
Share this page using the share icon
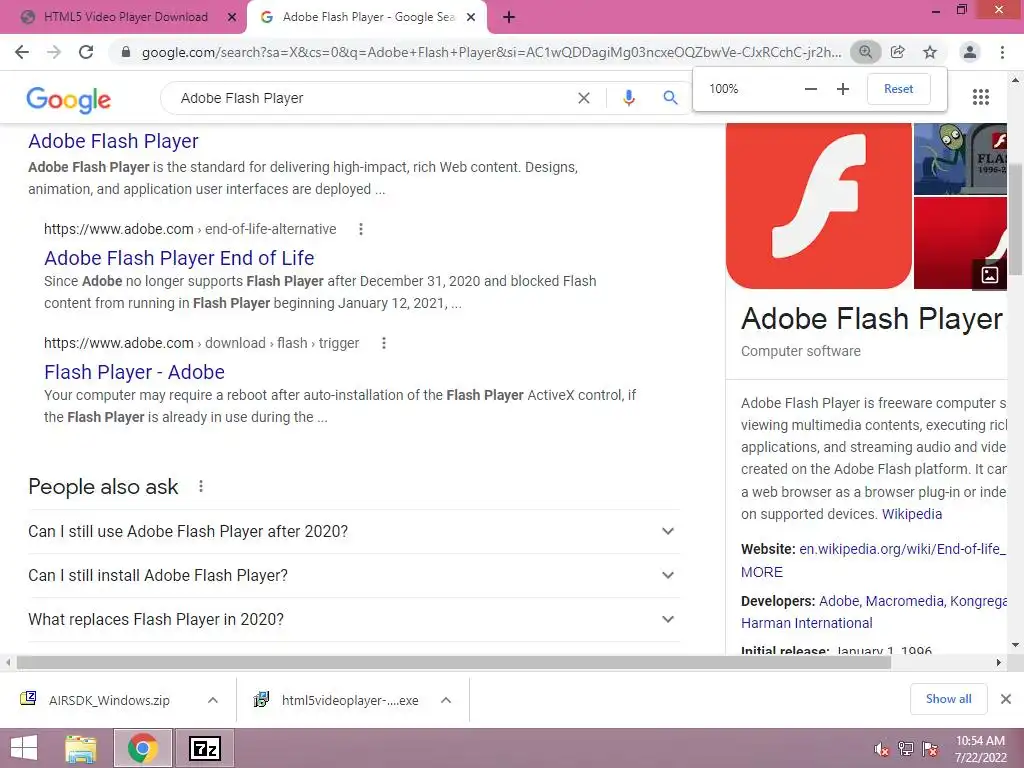tap(898, 52)
